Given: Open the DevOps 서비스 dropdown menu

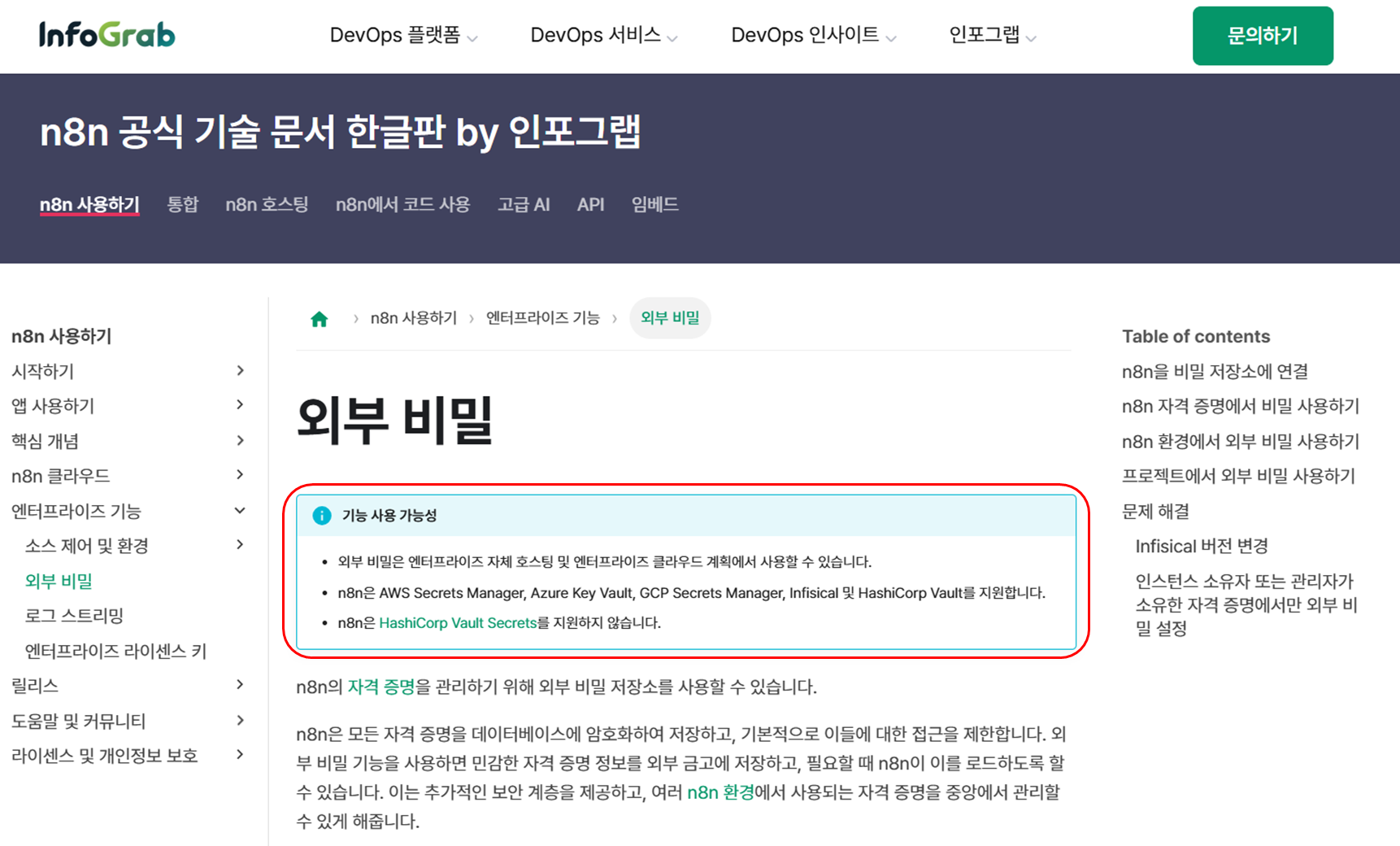Looking at the screenshot, I should (x=604, y=36).
